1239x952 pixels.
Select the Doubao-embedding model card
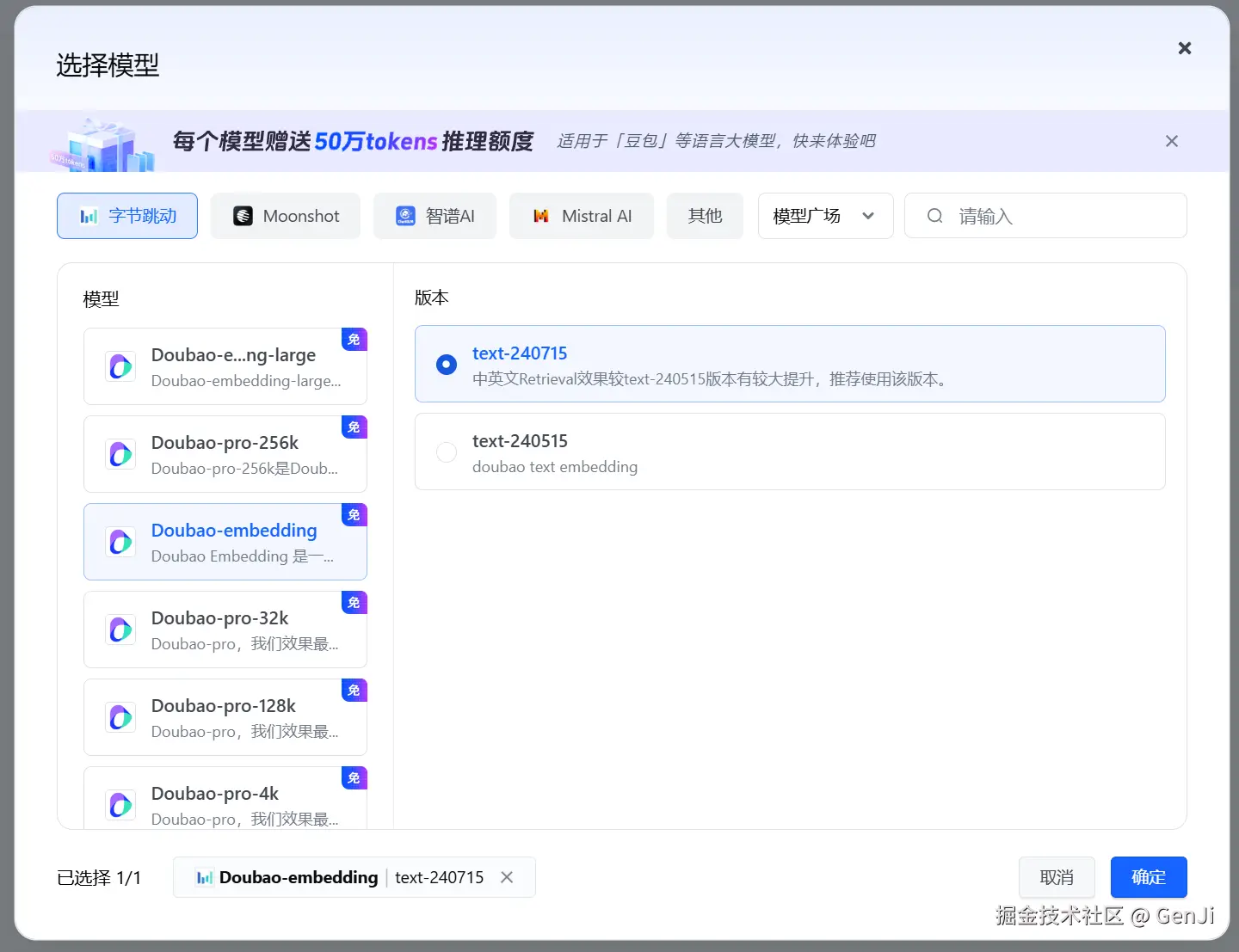(x=225, y=542)
